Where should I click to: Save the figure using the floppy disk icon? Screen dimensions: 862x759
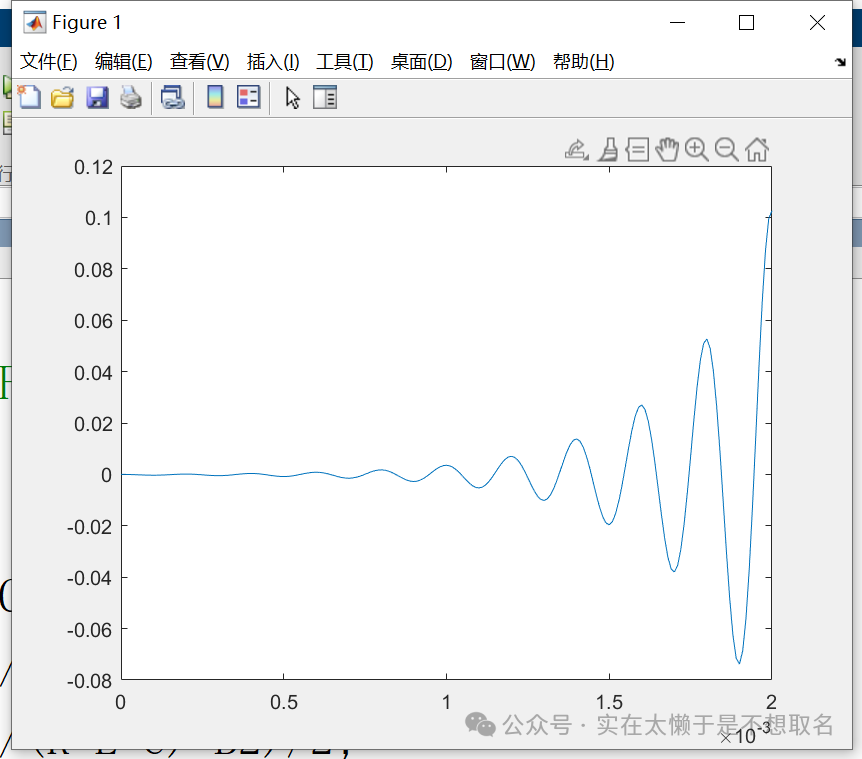(x=97, y=97)
